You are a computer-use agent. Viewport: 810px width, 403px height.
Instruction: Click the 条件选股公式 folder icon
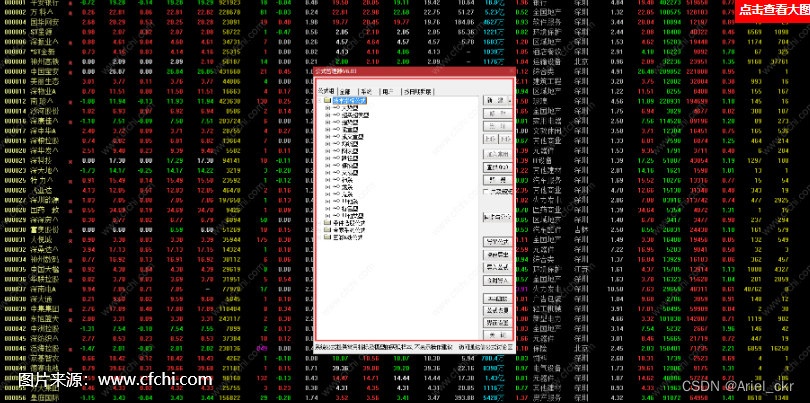328,223
